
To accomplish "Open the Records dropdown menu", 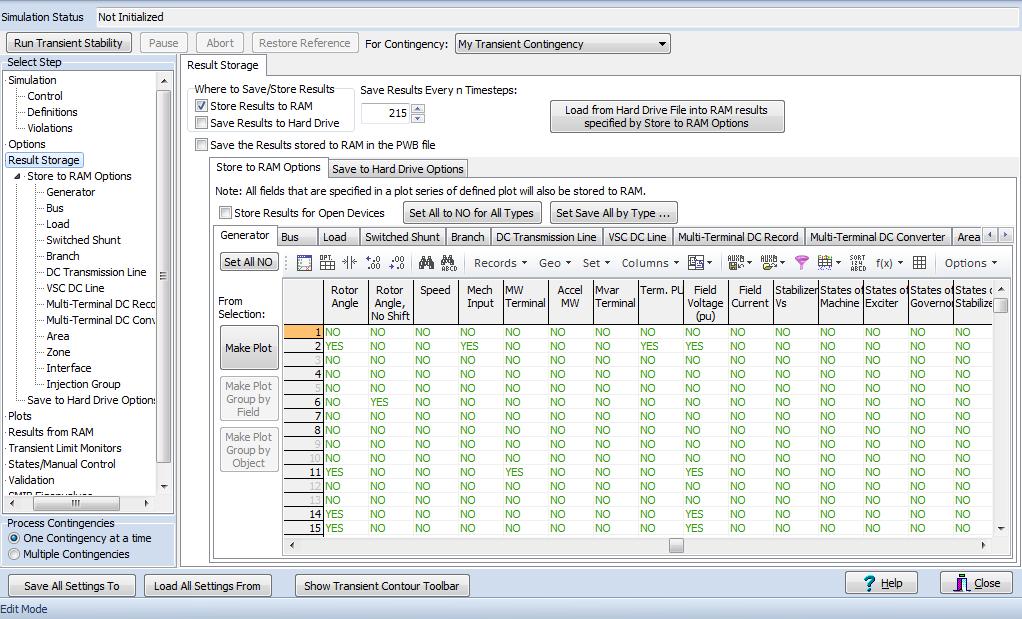I will (x=500, y=263).
